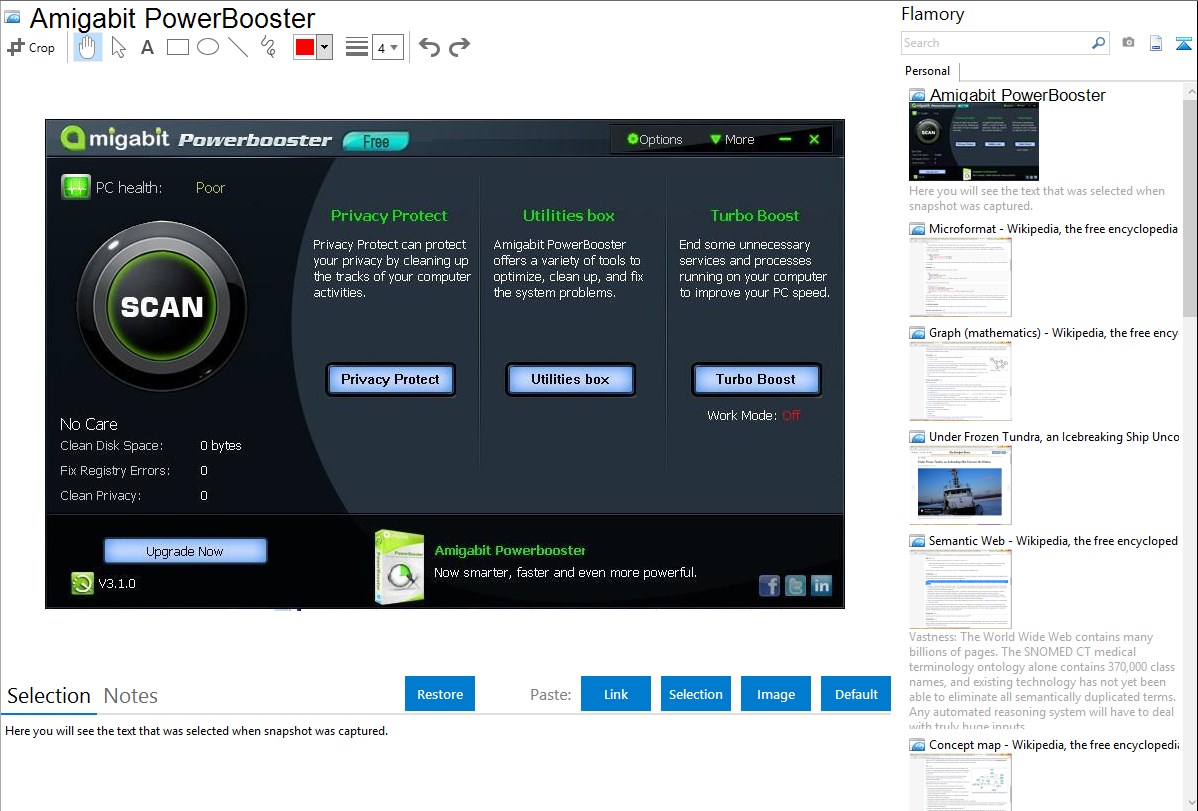The image size is (1198, 811).
Task: Open Options in Powerbooster
Action: 655,139
